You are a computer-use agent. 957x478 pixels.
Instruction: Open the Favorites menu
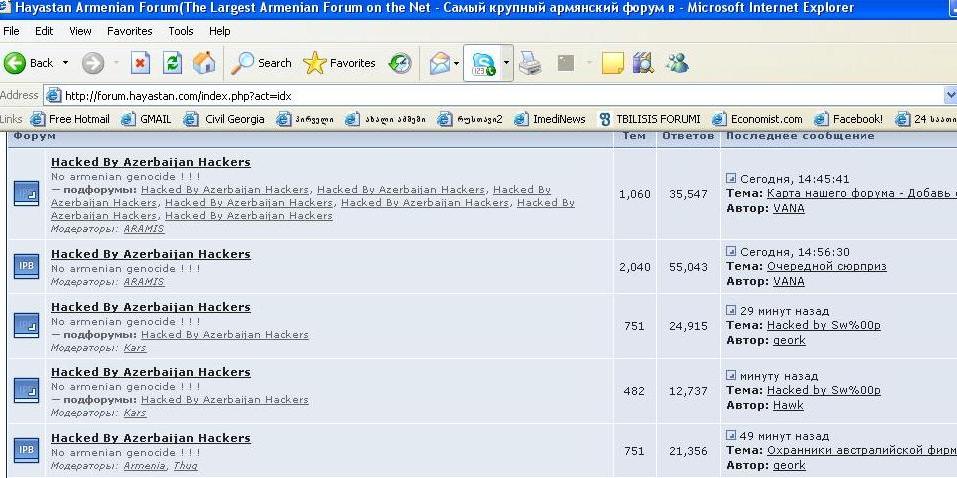(x=129, y=31)
